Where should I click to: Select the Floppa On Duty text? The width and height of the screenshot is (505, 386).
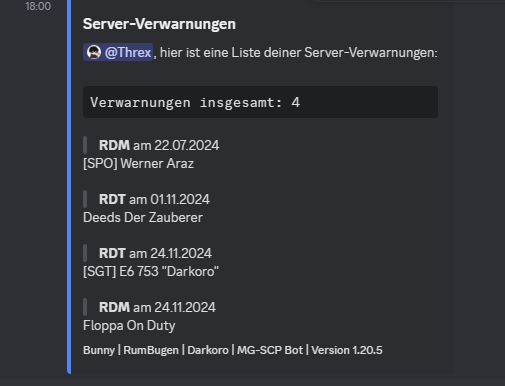click(x=129, y=326)
